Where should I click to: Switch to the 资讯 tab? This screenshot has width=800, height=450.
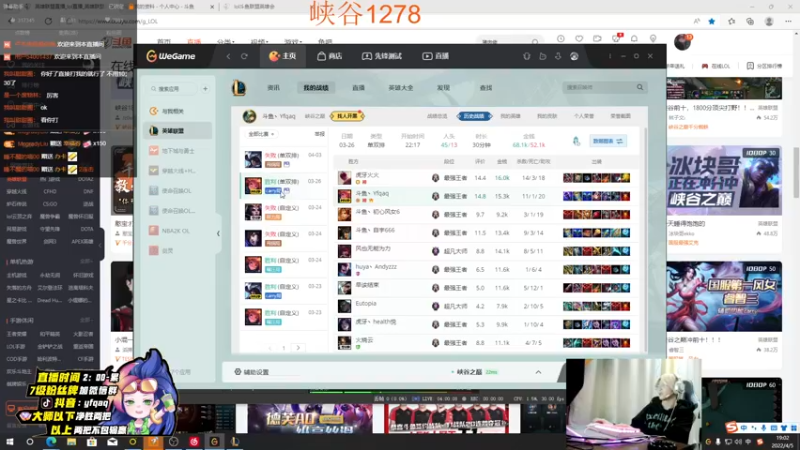pos(273,88)
